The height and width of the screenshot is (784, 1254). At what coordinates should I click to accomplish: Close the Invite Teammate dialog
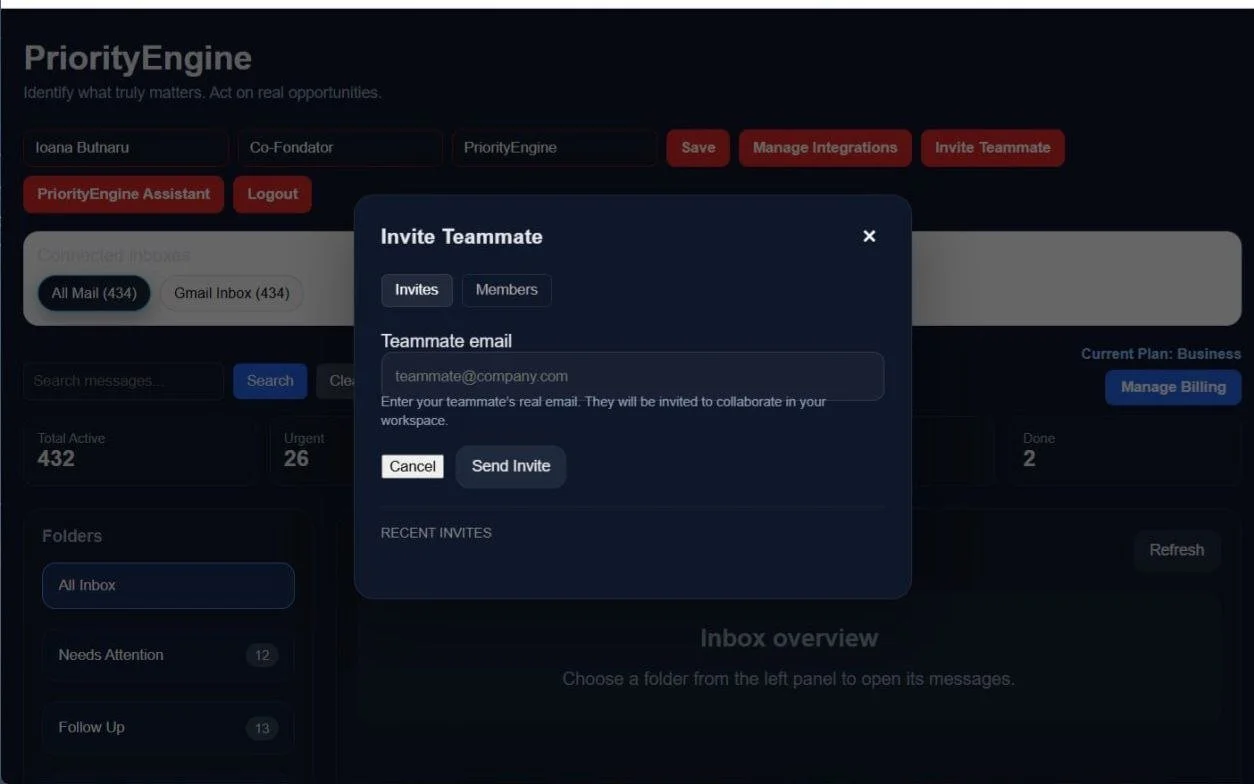pyautogui.click(x=869, y=236)
